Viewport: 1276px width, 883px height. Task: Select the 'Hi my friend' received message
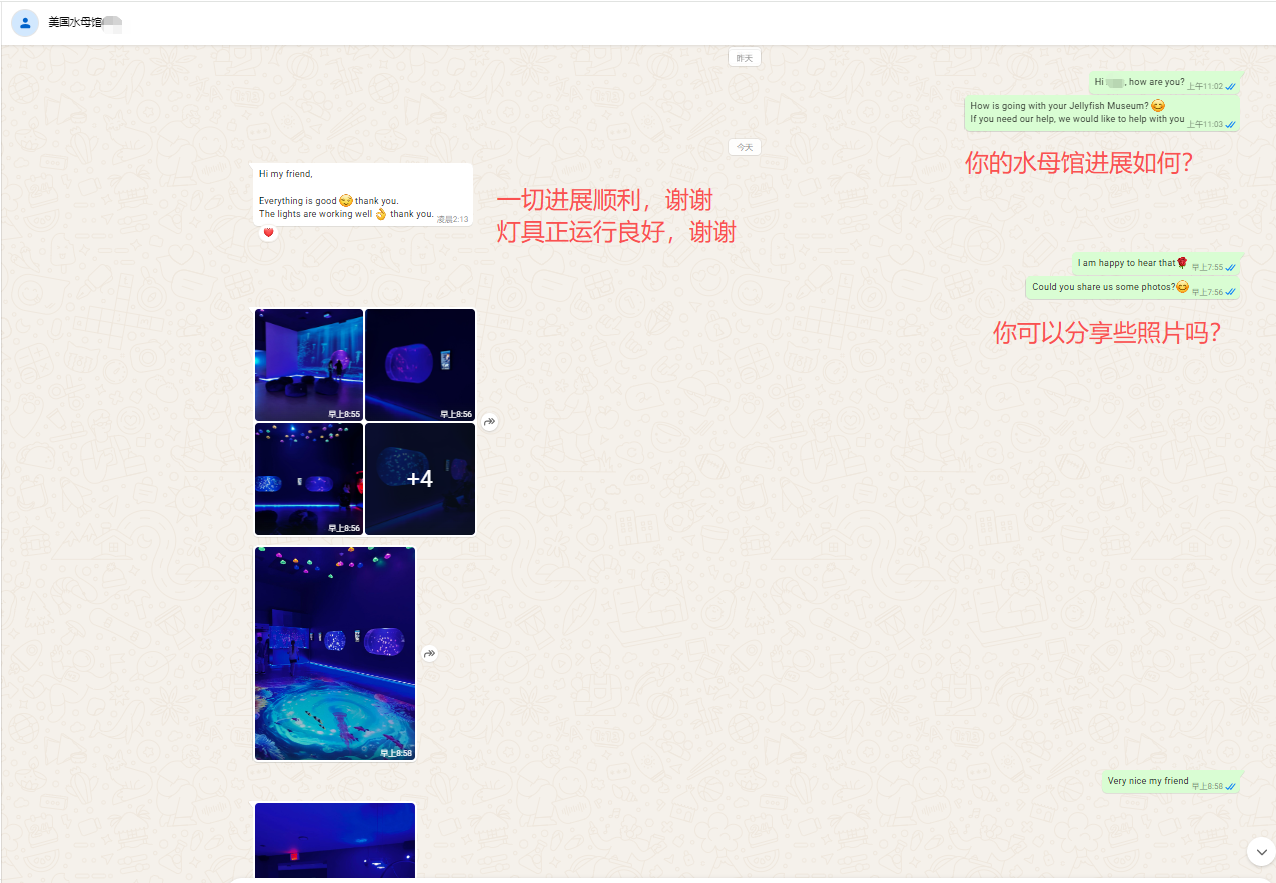(x=362, y=194)
